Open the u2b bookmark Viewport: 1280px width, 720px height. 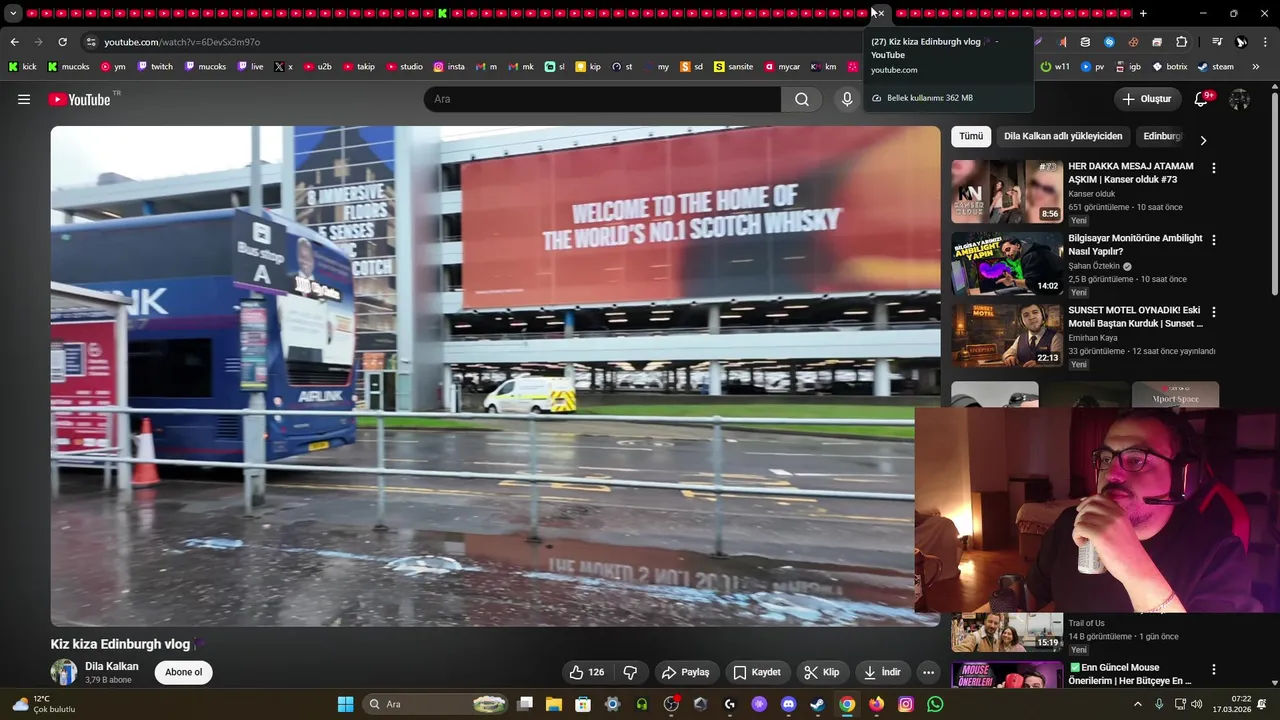(x=317, y=67)
